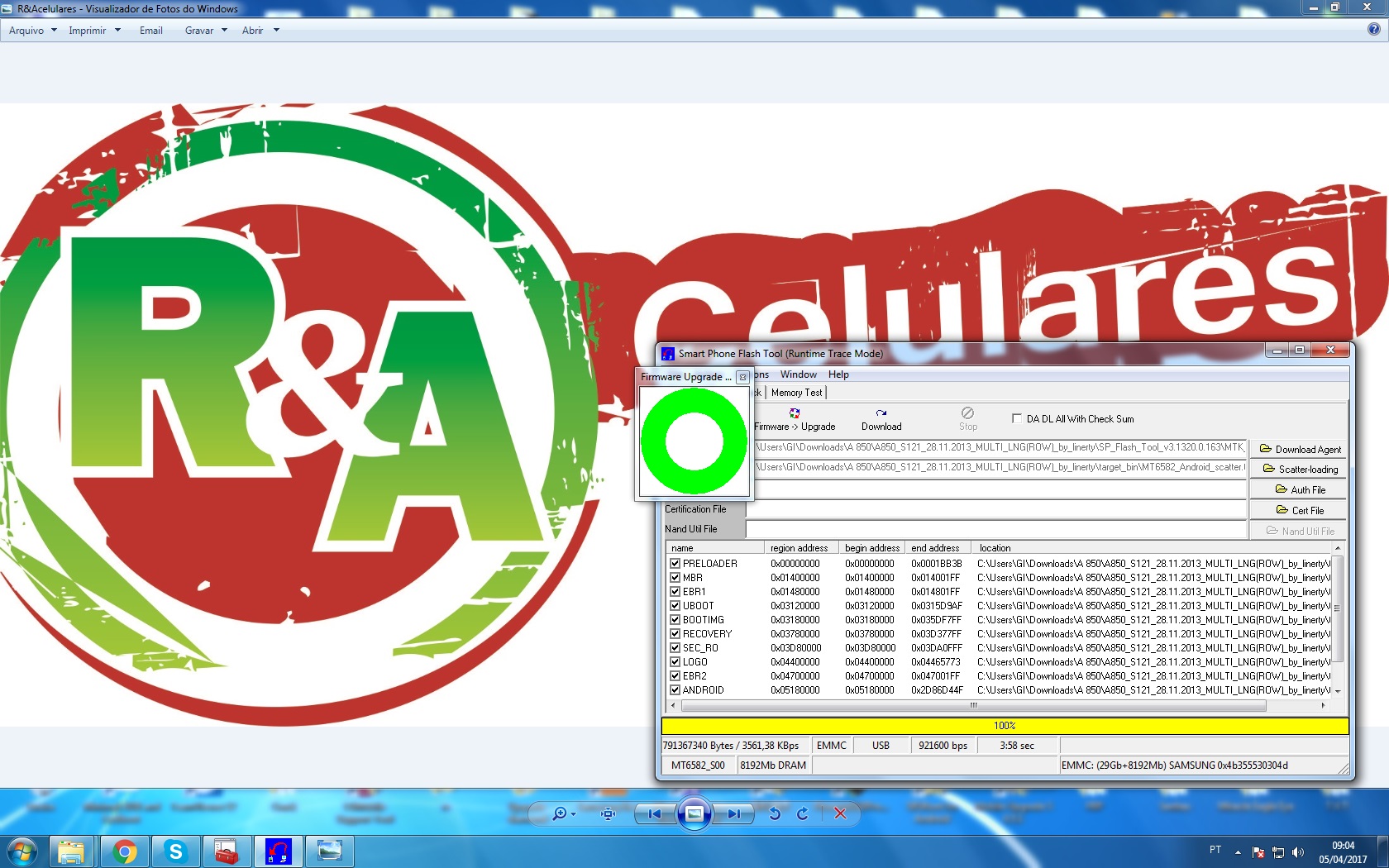The width and height of the screenshot is (1389, 868).
Task: Open the Help menu in Flash Tool
Action: tap(838, 374)
